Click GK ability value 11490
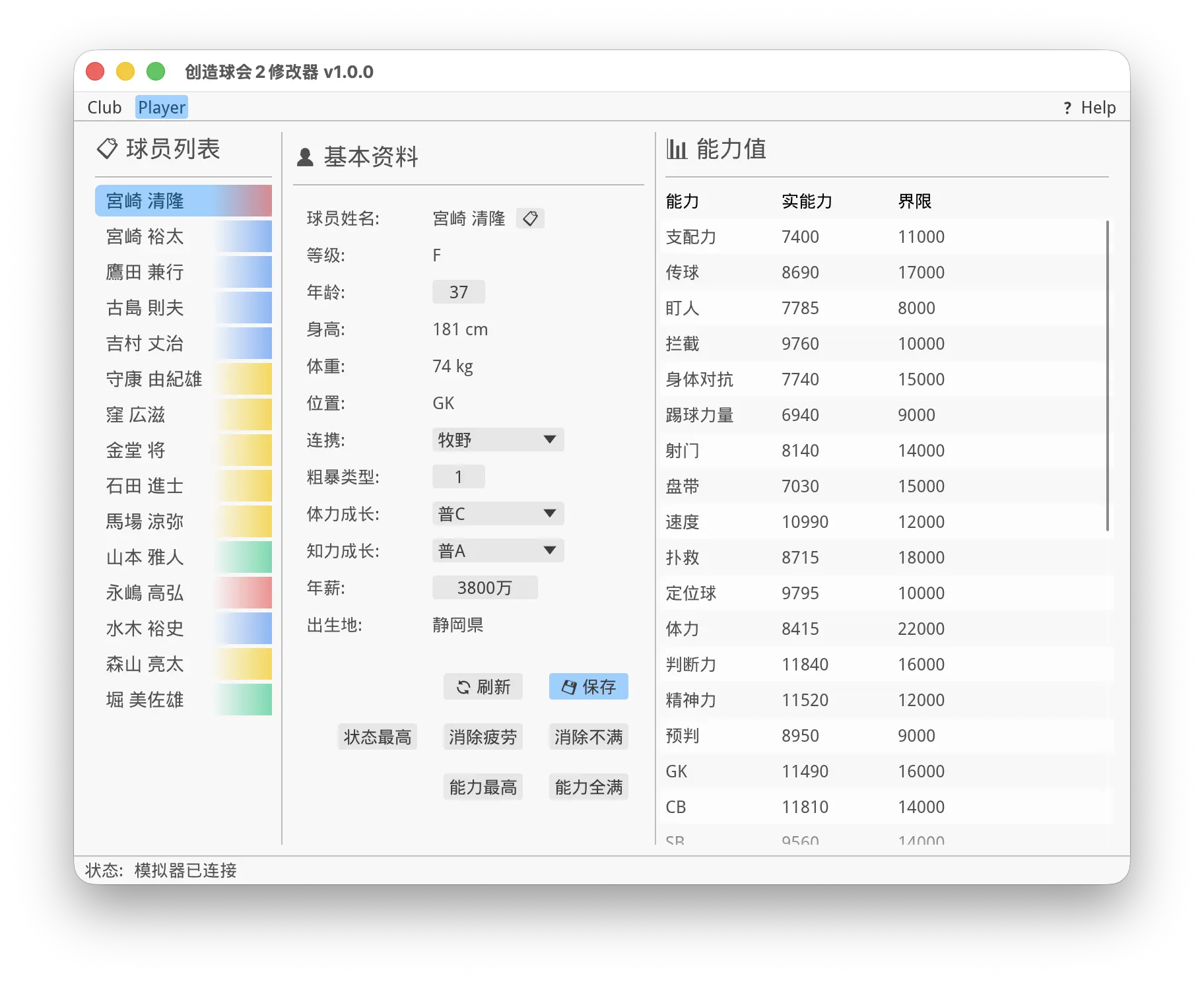1204x982 pixels. [805, 771]
